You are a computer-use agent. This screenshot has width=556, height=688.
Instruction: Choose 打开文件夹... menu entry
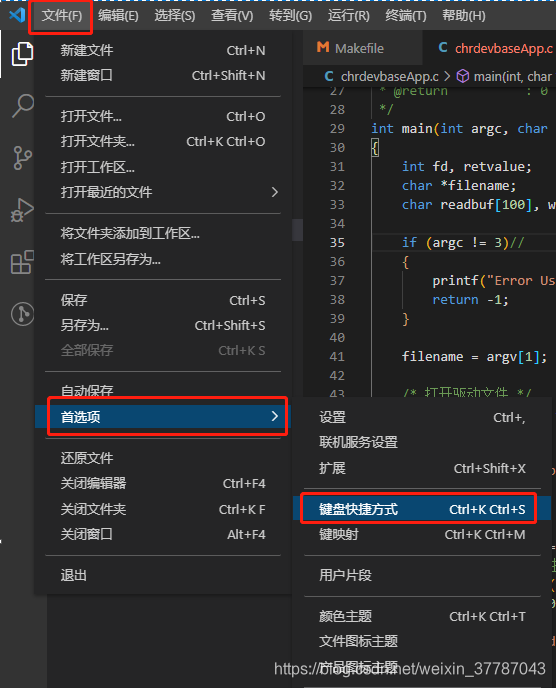click(x=163, y=141)
